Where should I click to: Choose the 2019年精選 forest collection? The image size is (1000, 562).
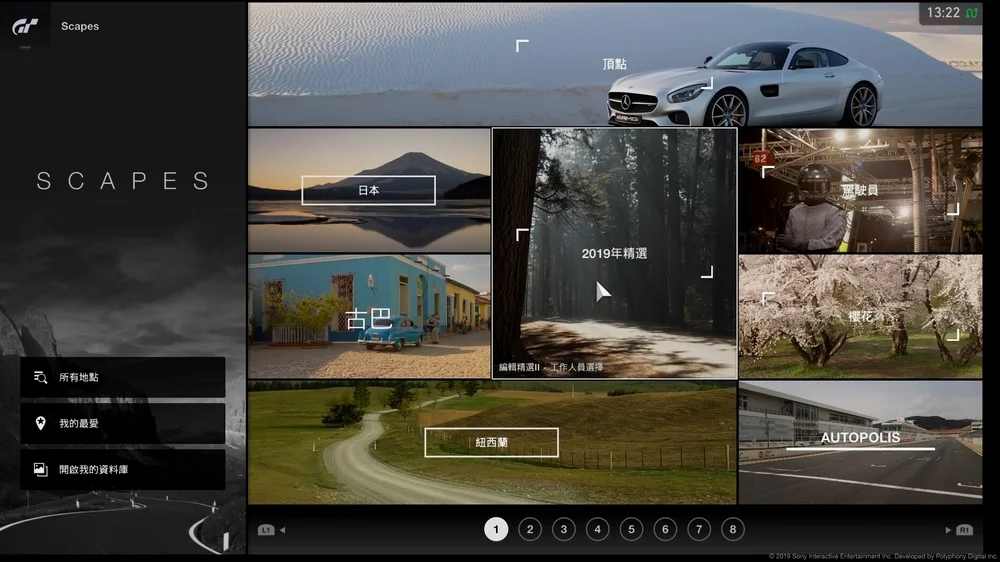614,254
